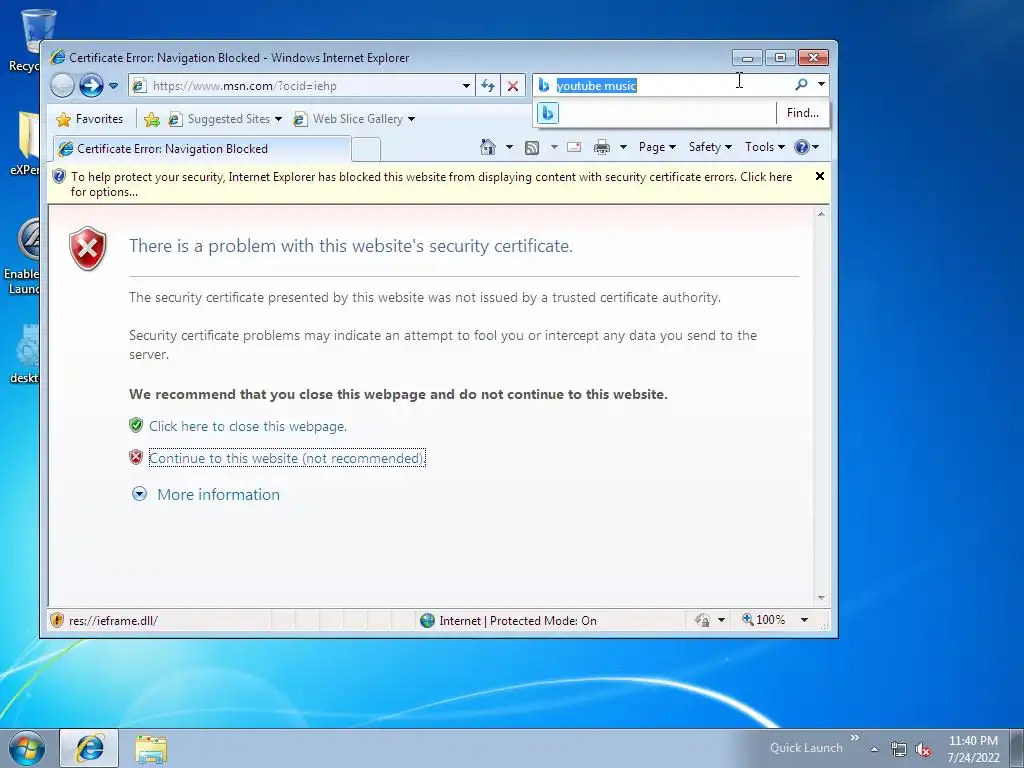Click Add to Favorites Bar star icon
The width and height of the screenshot is (1024, 768).
[x=152, y=119]
